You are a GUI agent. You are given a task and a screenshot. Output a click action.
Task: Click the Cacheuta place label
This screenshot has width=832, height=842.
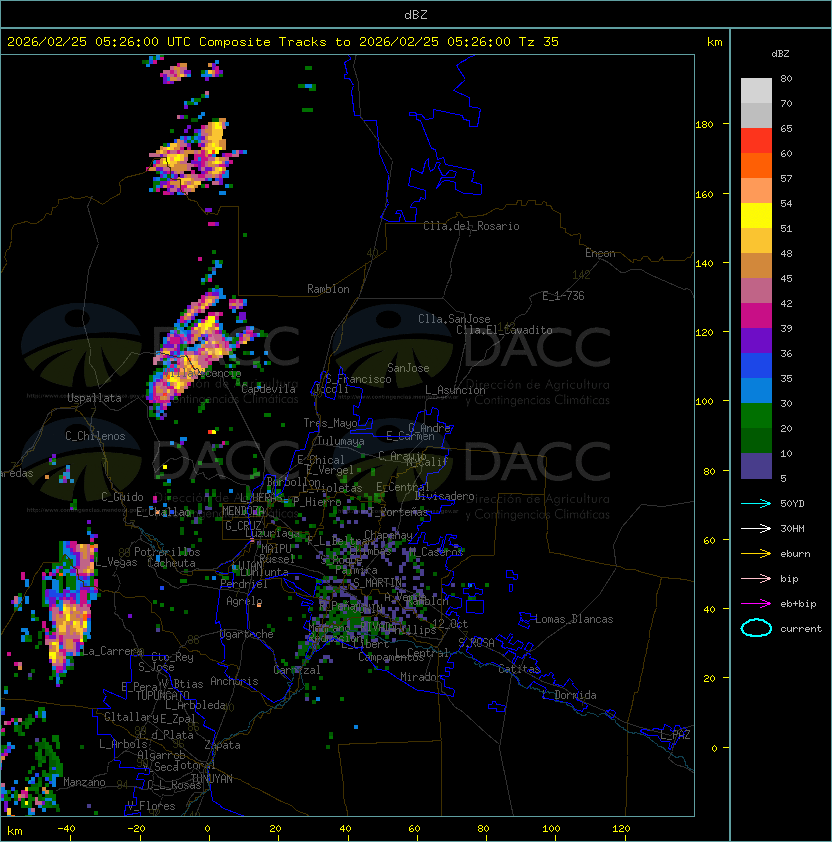(x=171, y=563)
